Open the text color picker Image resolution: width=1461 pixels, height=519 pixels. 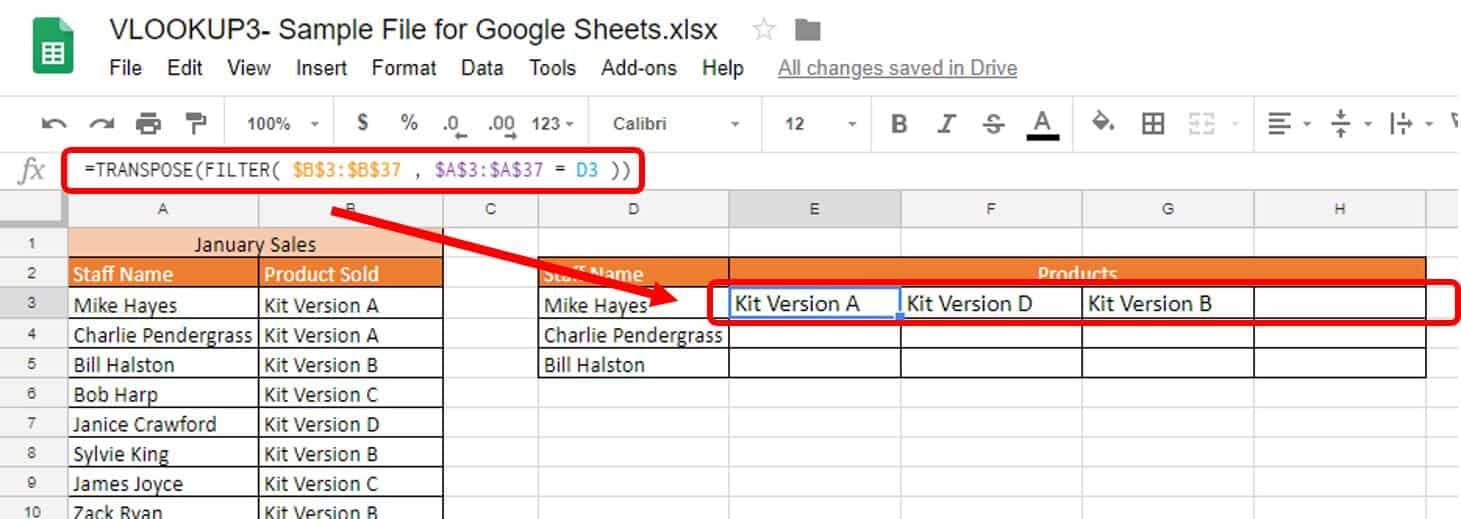[x=1042, y=124]
